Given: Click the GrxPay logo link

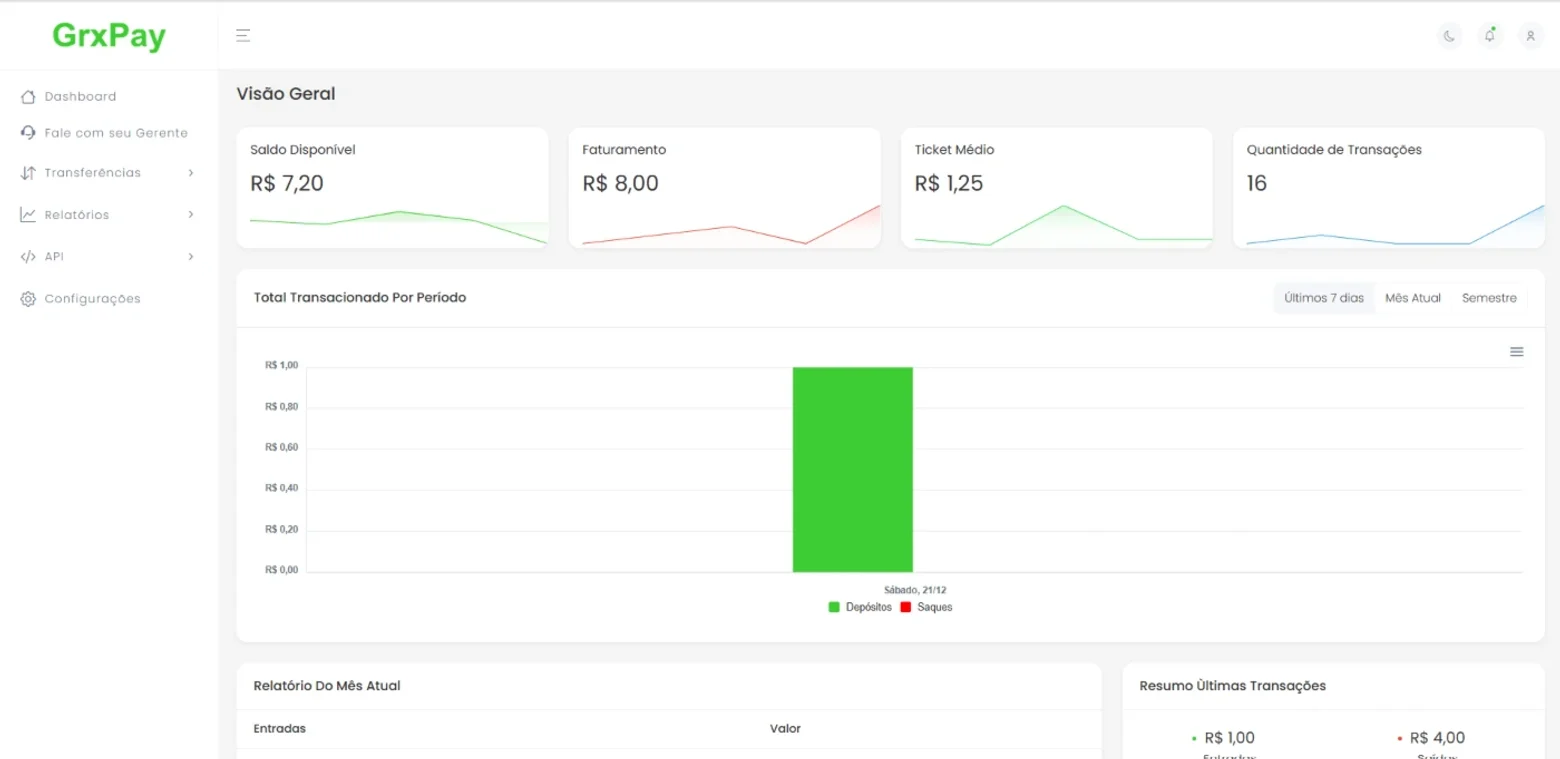Looking at the screenshot, I should click(109, 36).
